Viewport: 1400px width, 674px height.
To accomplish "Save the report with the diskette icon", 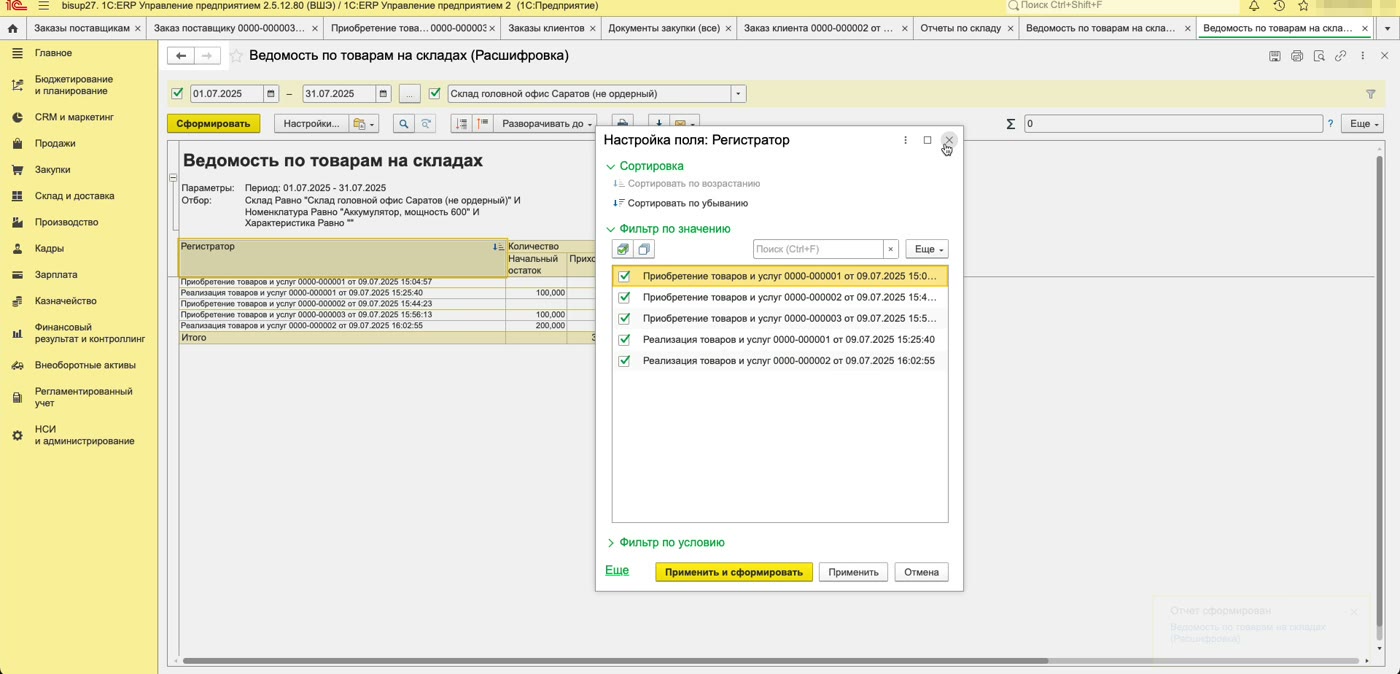I will coord(1275,56).
